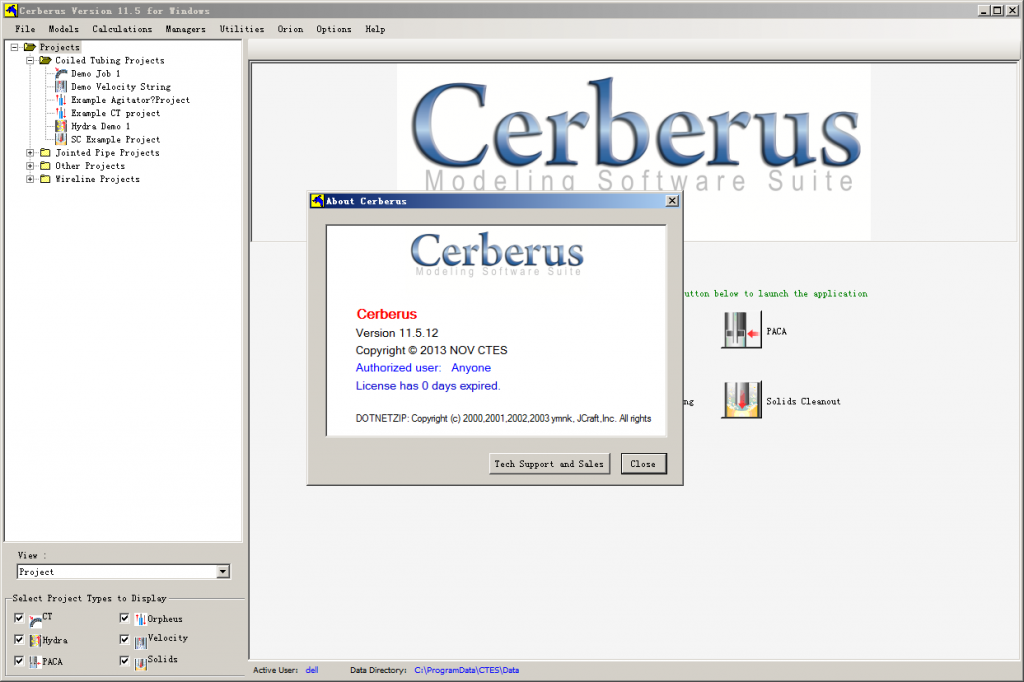Click the SC Example Project icon
The image size is (1024, 682).
tap(61, 139)
